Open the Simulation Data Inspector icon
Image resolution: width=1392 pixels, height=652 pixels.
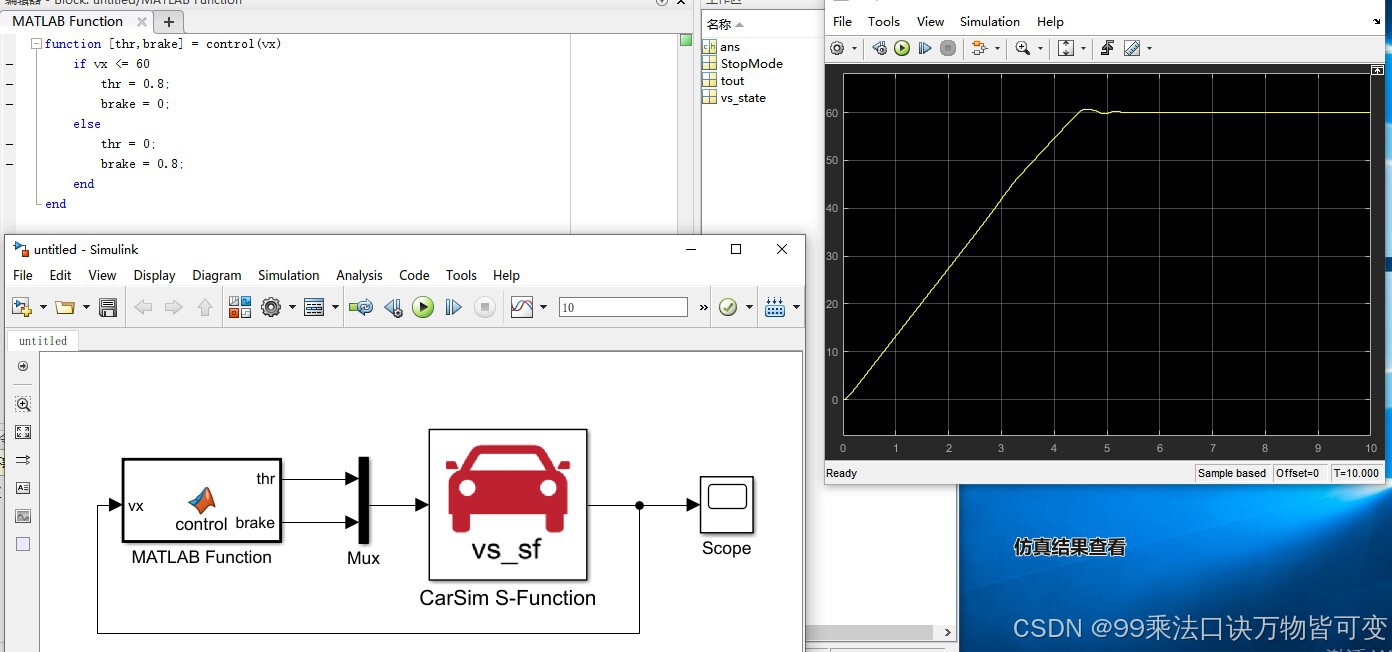pyautogui.click(x=522, y=308)
